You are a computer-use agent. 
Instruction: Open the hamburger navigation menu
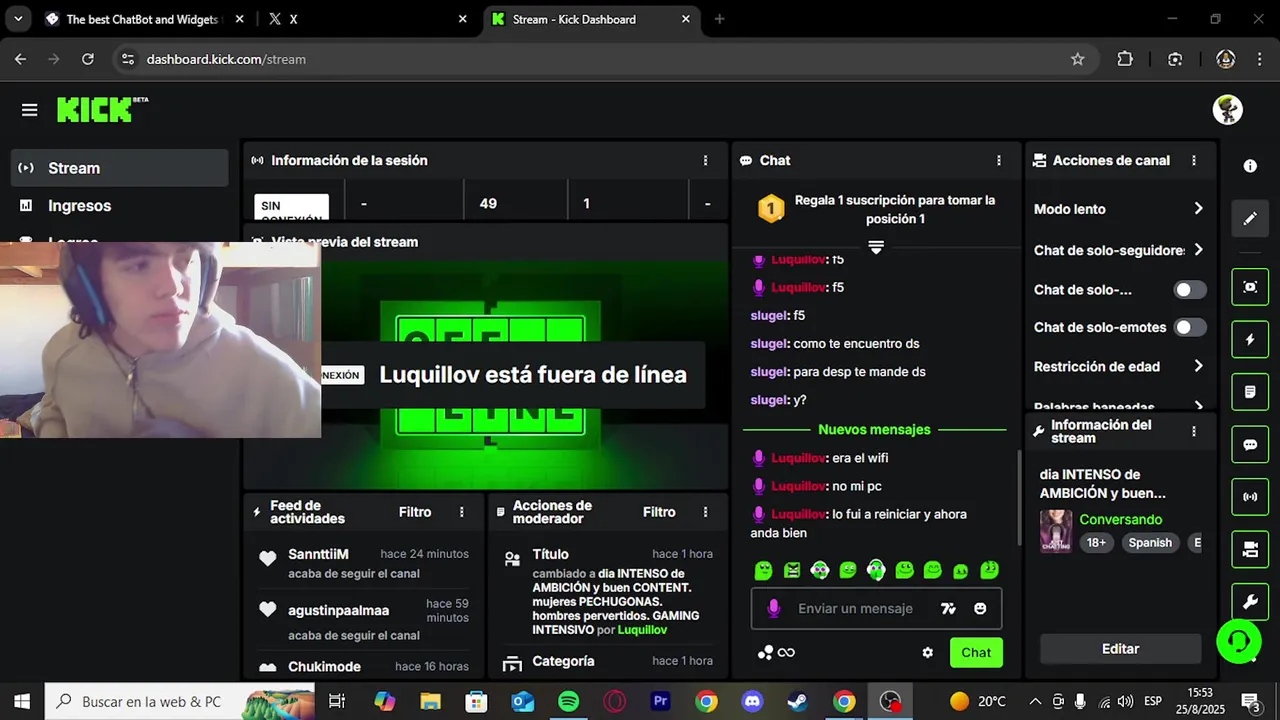[29, 110]
